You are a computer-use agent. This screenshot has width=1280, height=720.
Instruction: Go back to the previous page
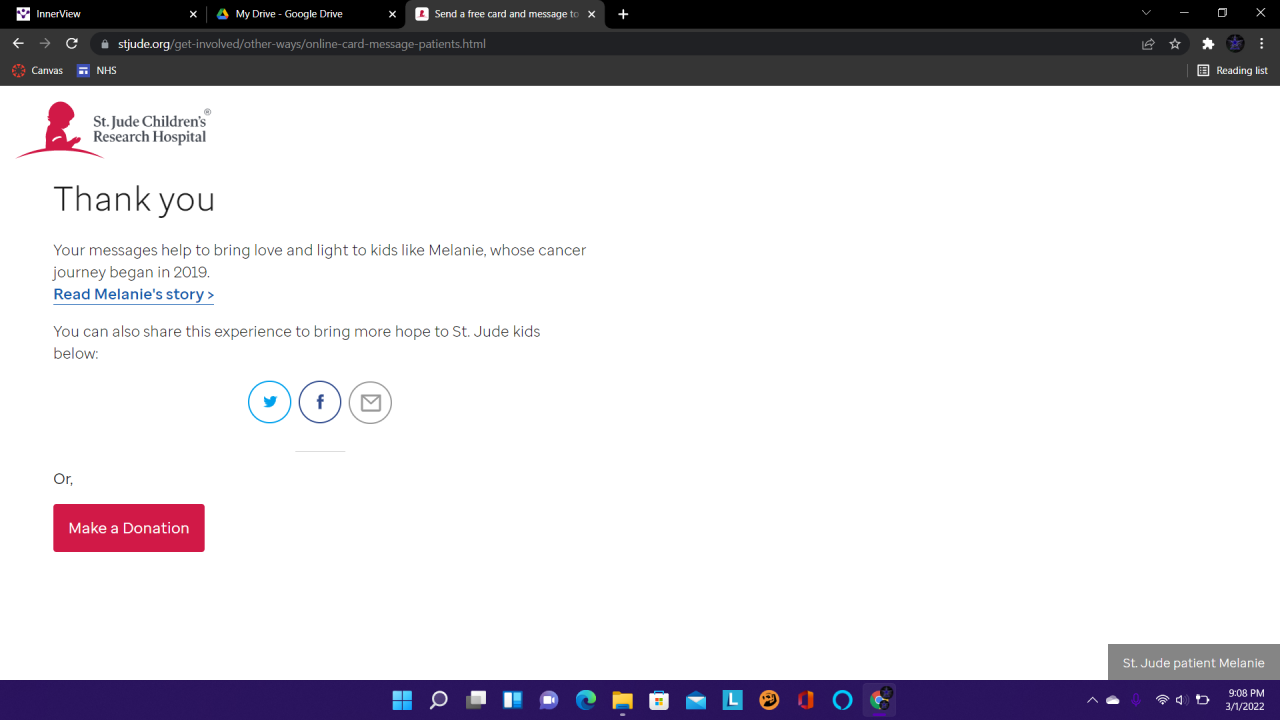(18, 44)
